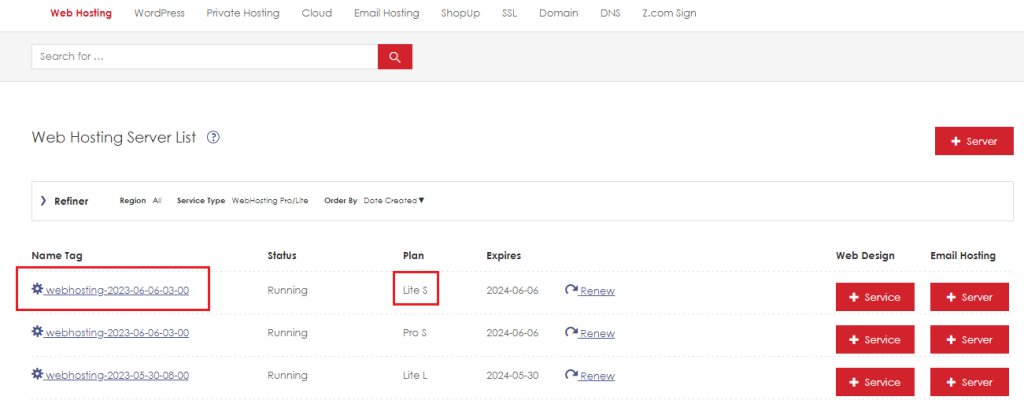This screenshot has width=1024, height=404.
Task: Go to the Z.com Sign tab
Action: 669,13
